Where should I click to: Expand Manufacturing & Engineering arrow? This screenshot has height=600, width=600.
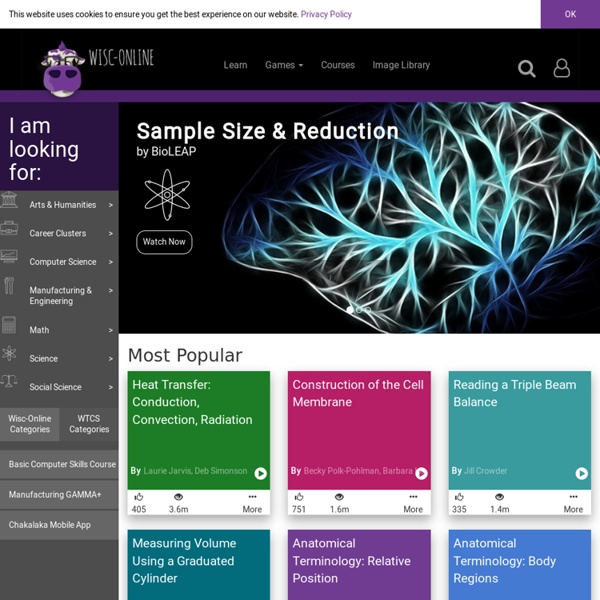[x=111, y=290]
